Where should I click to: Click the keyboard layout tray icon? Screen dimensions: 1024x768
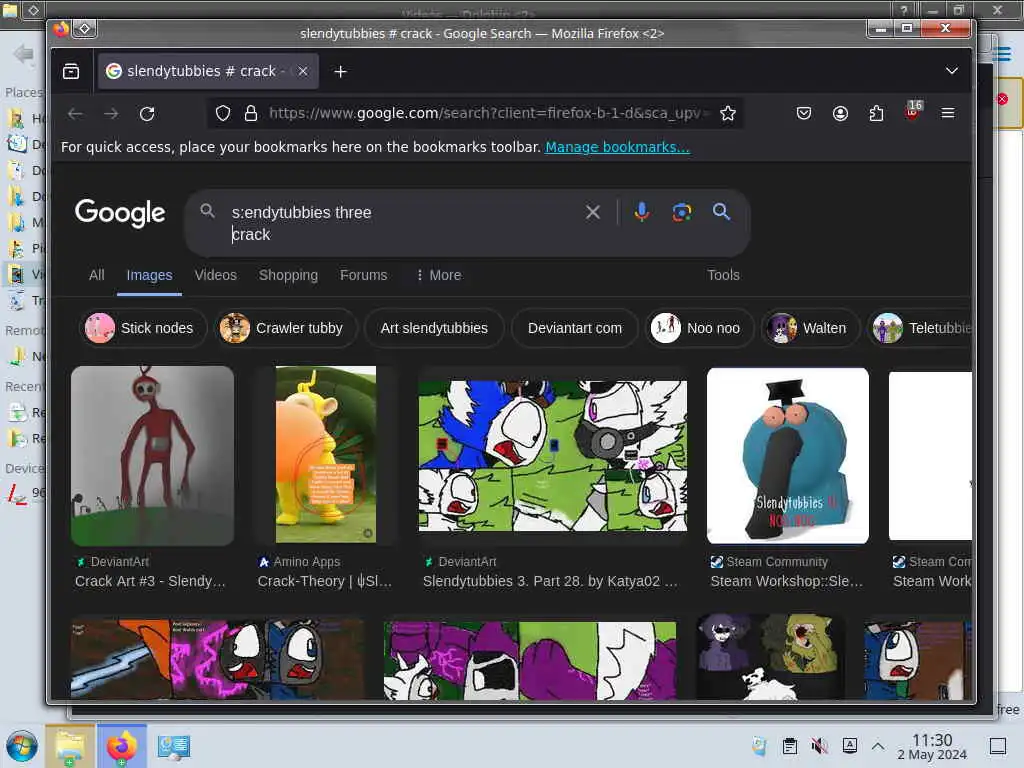coord(850,745)
